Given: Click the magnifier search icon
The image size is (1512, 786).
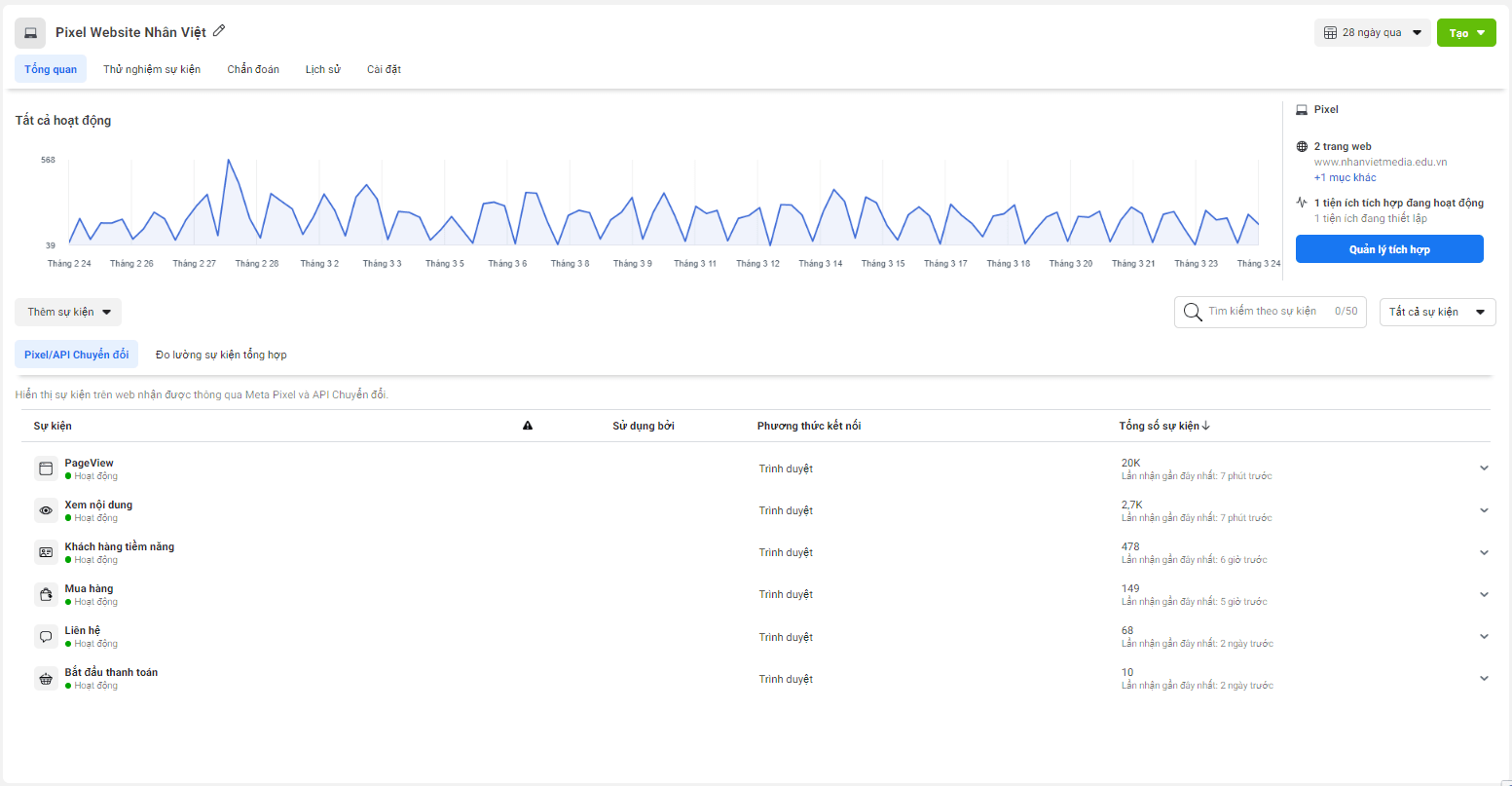Looking at the screenshot, I should point(1193,312).
